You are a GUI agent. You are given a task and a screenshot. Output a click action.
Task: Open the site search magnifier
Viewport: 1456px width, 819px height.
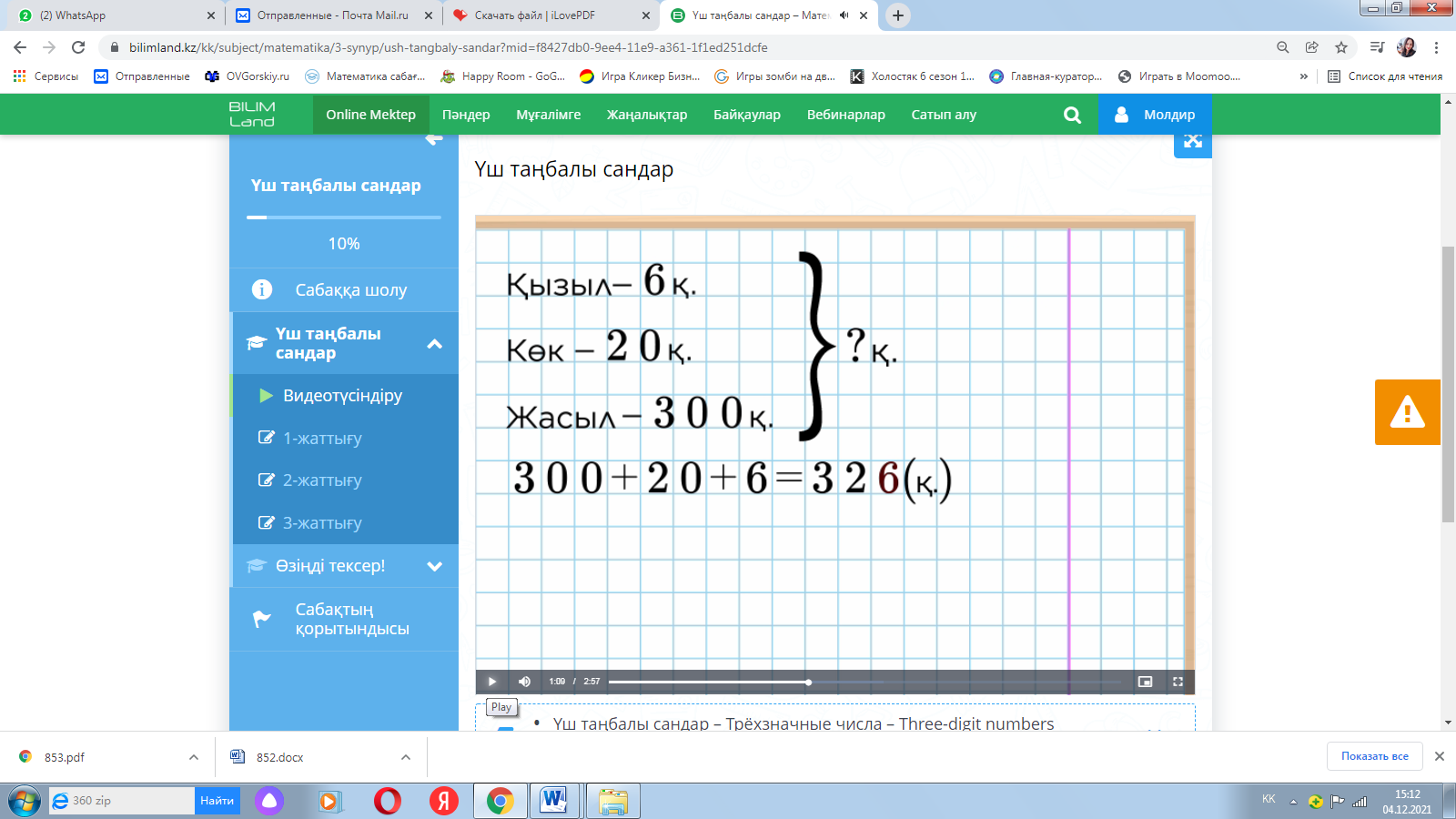(x=1072, y=115)
